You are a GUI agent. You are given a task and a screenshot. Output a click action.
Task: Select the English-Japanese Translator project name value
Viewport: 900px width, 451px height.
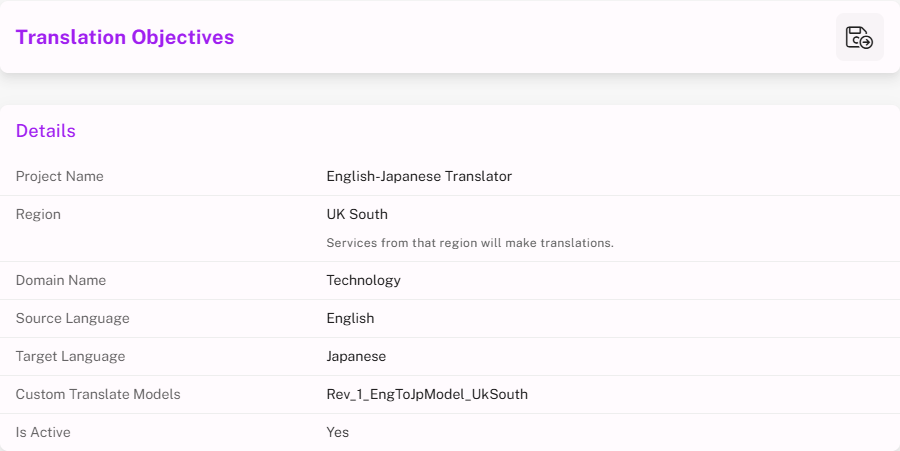coord(419,176)
